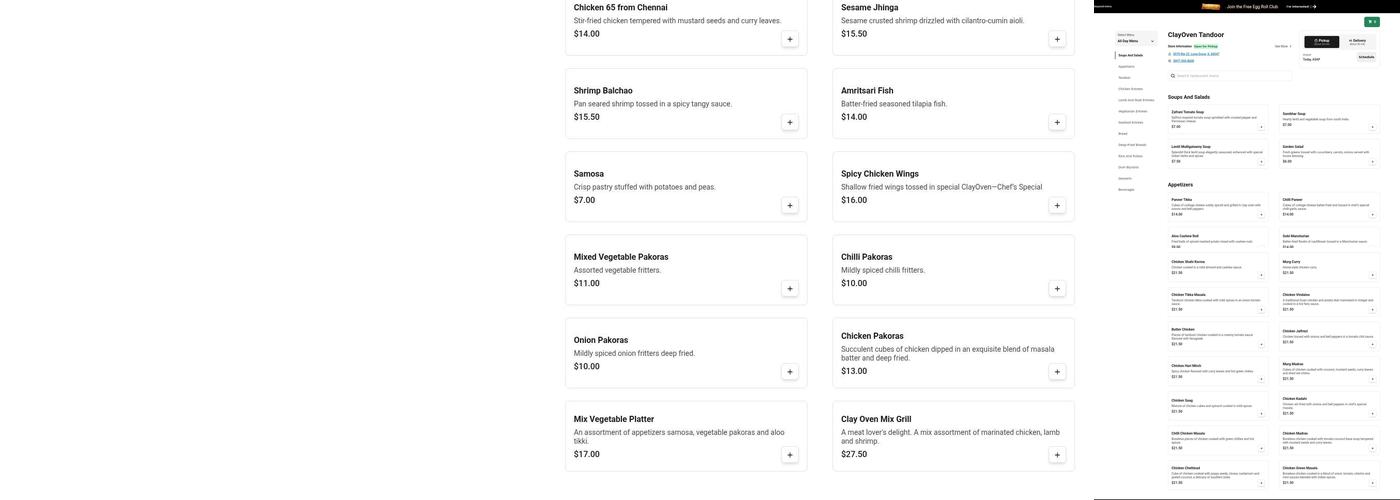Expand the See More store information

click(1281, 46)
